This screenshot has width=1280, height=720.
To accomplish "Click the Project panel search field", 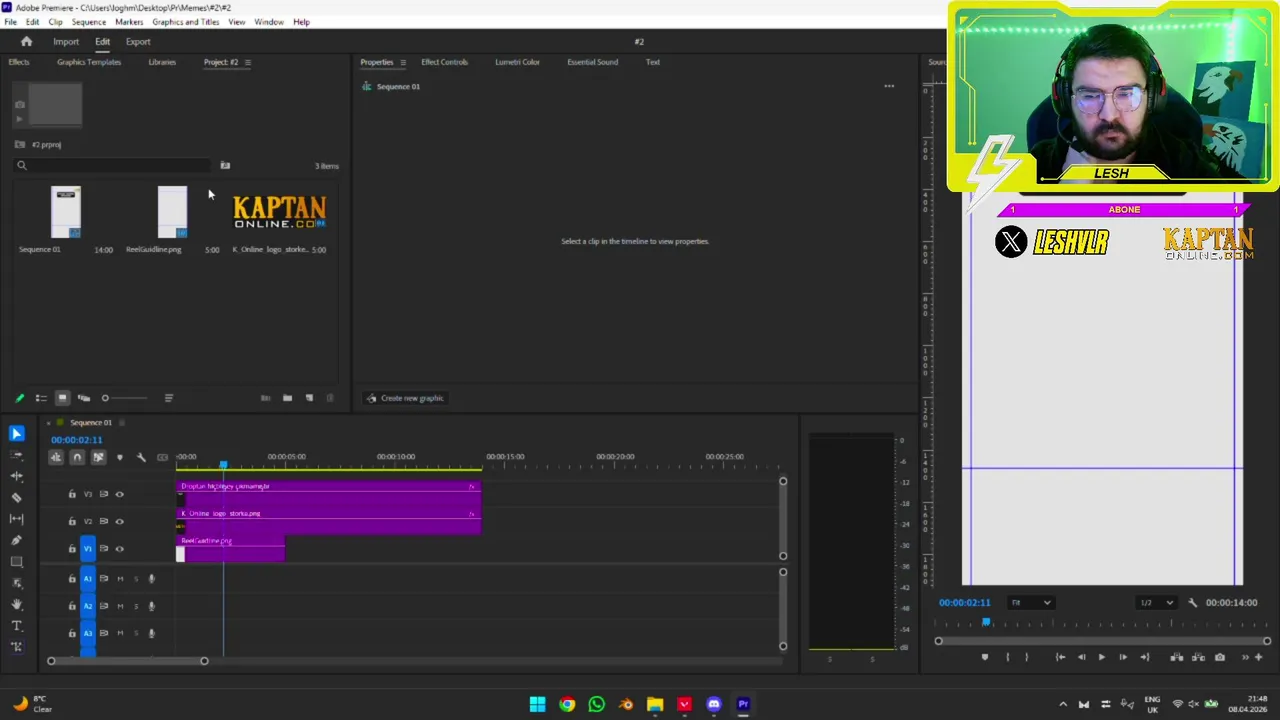I will pyautogui.click(x=112, y=166).
